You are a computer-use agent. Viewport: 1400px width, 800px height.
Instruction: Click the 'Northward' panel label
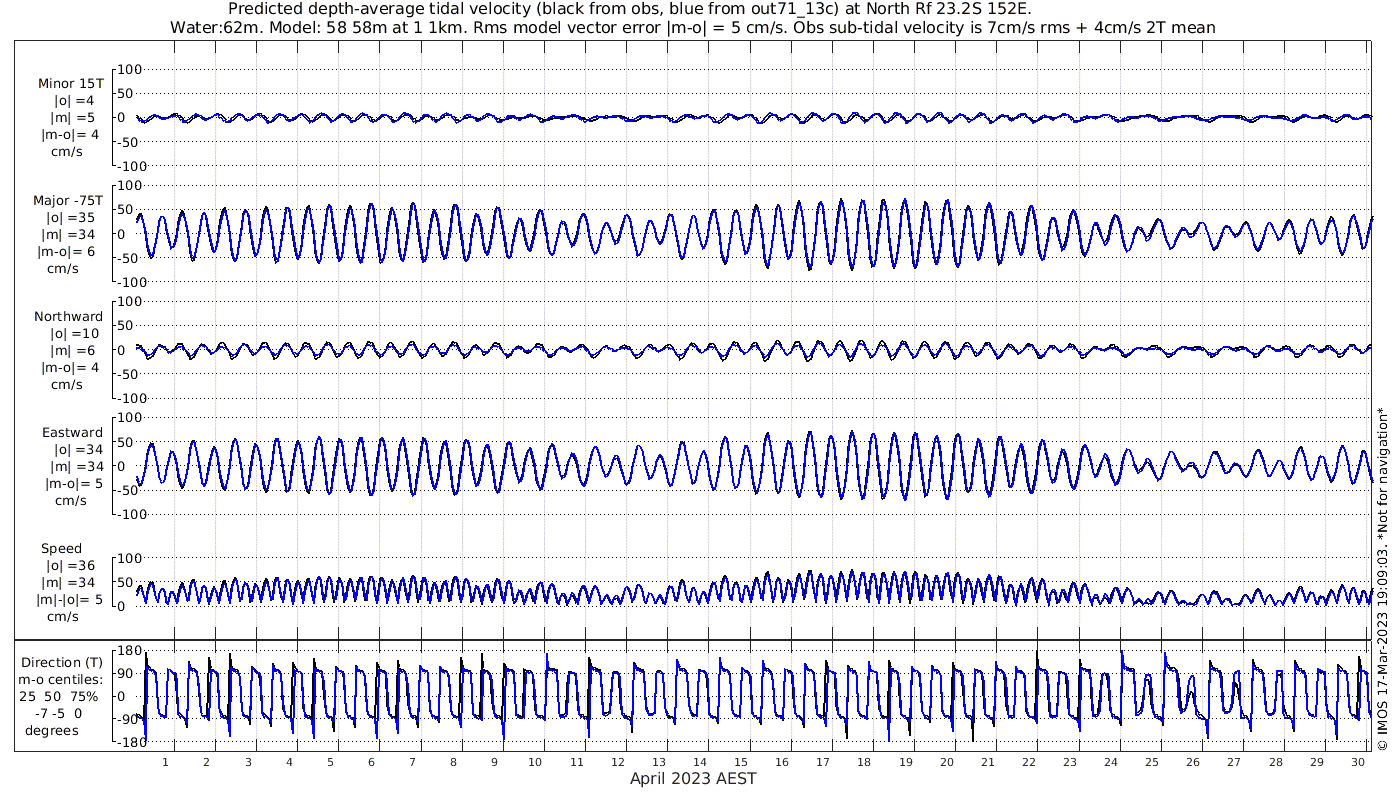click(x=69, y=317)
